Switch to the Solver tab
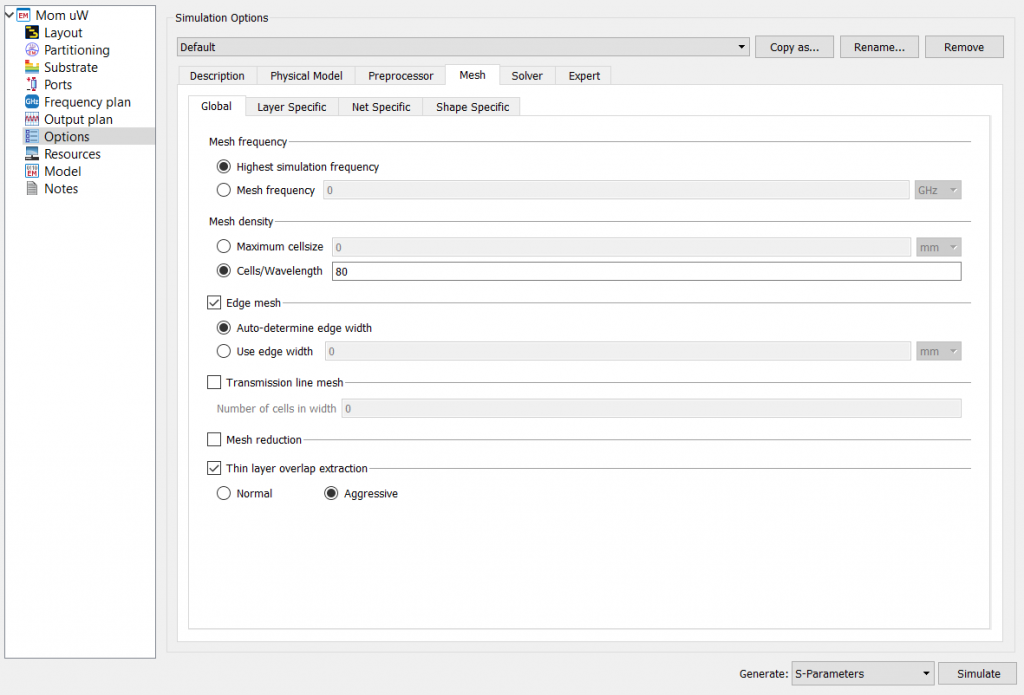 [x=527, y=76]
